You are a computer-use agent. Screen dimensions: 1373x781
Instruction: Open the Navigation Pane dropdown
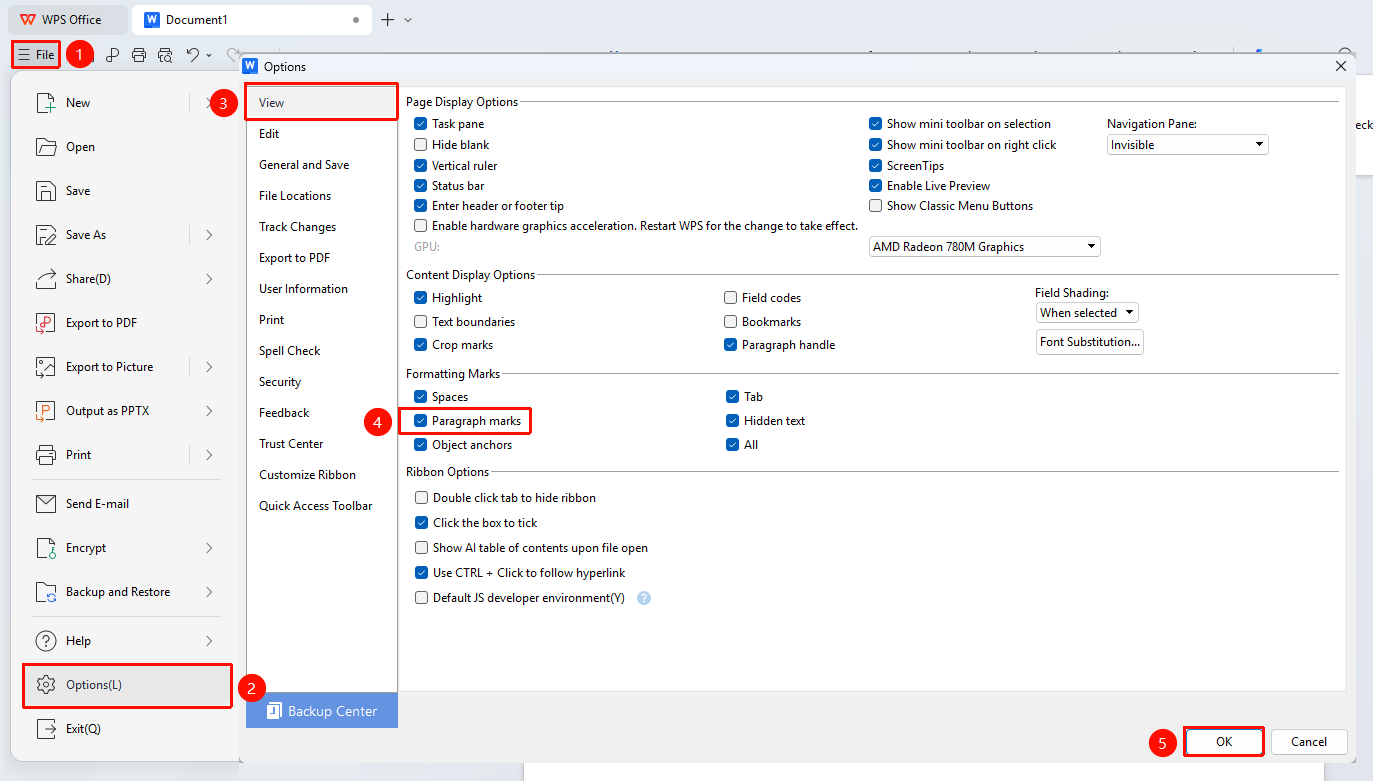pos(1188,145)
